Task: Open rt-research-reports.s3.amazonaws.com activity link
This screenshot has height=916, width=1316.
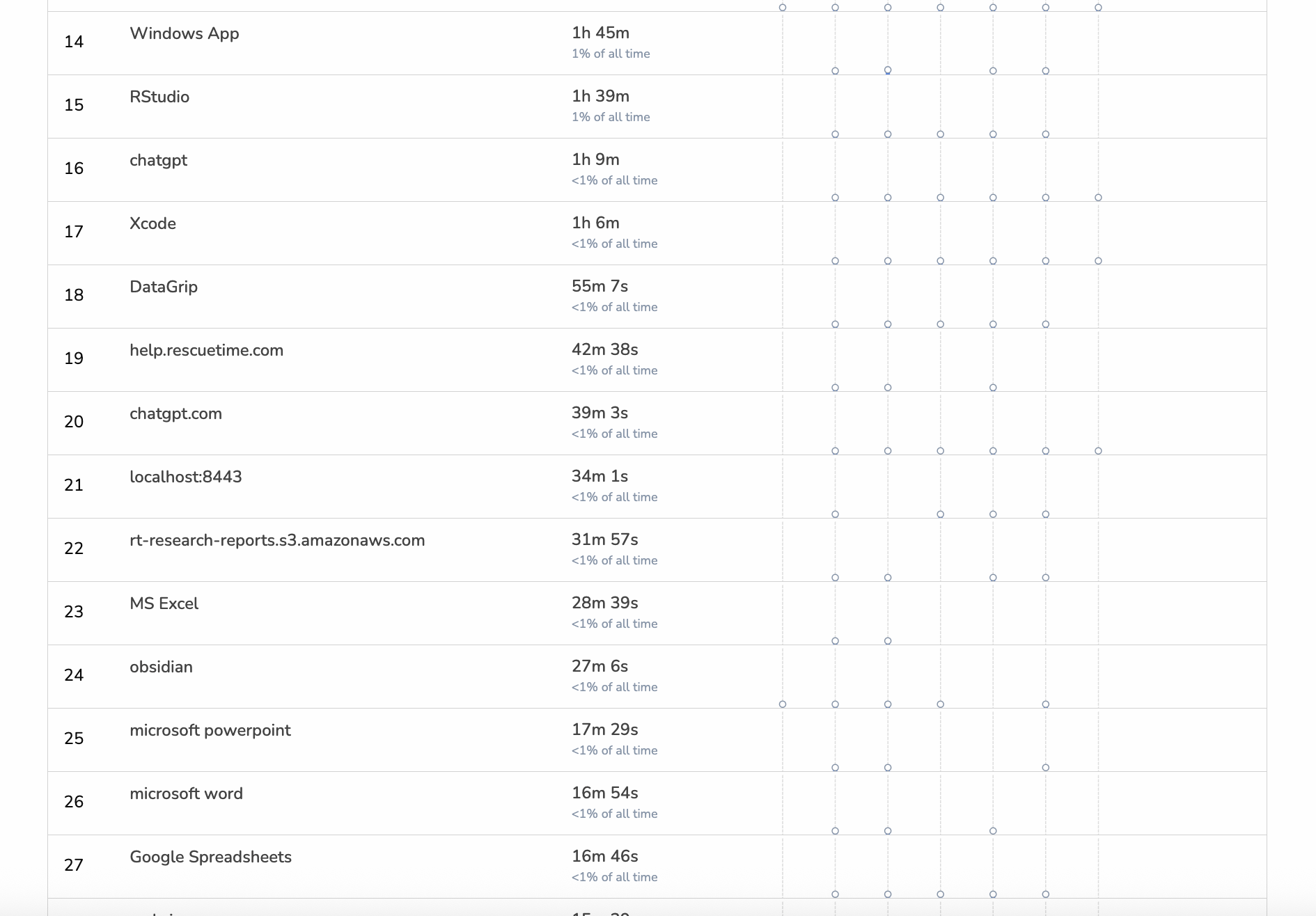Action: (277, 540)
